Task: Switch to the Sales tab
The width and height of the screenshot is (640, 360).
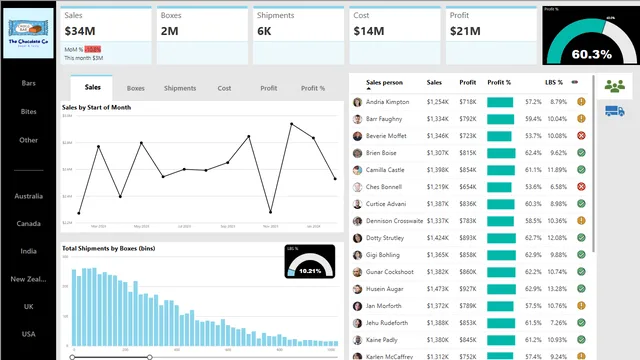Action: (x=92, y=87)
